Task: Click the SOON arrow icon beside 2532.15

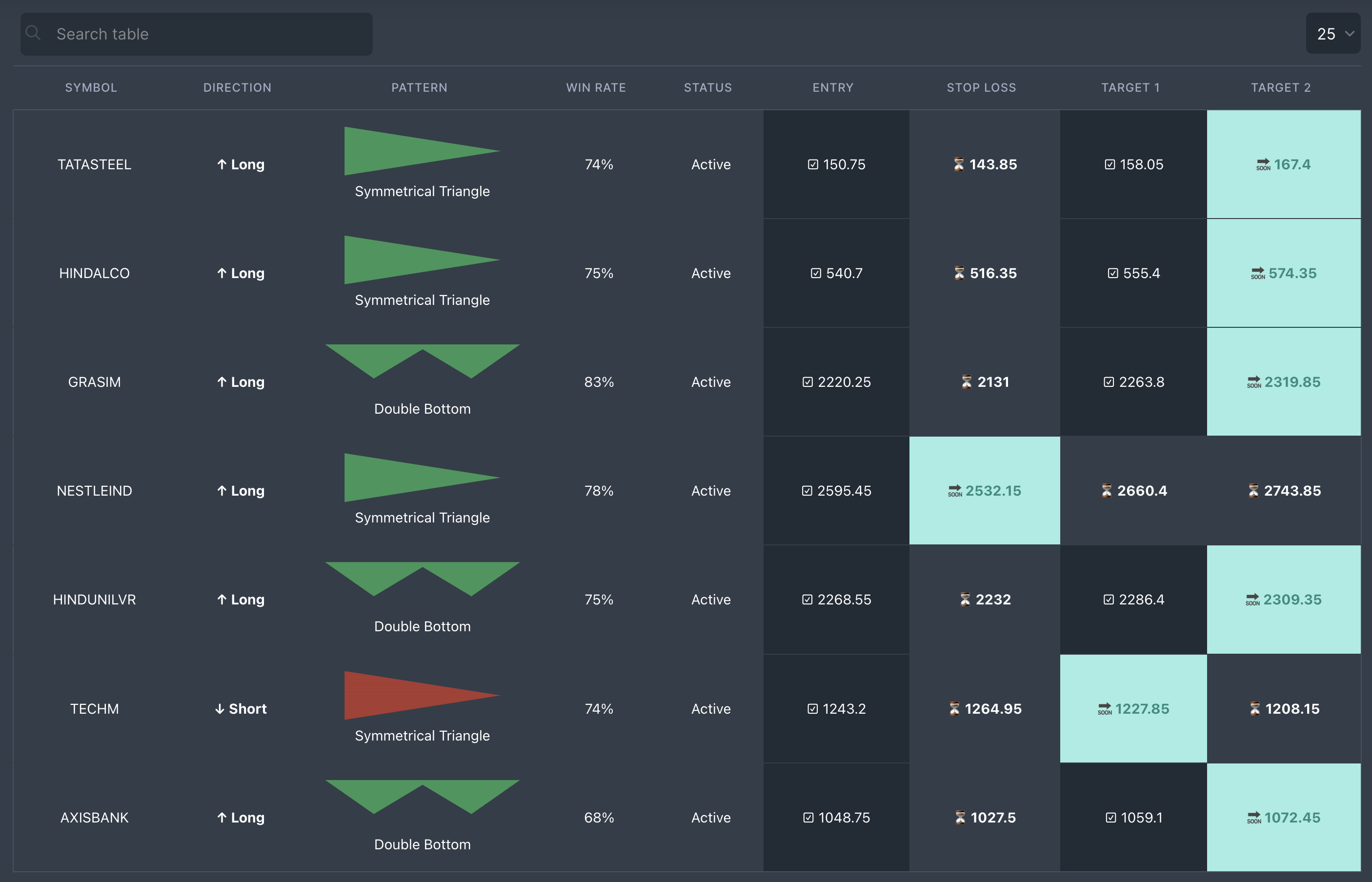Action: [x=955, y=491]
